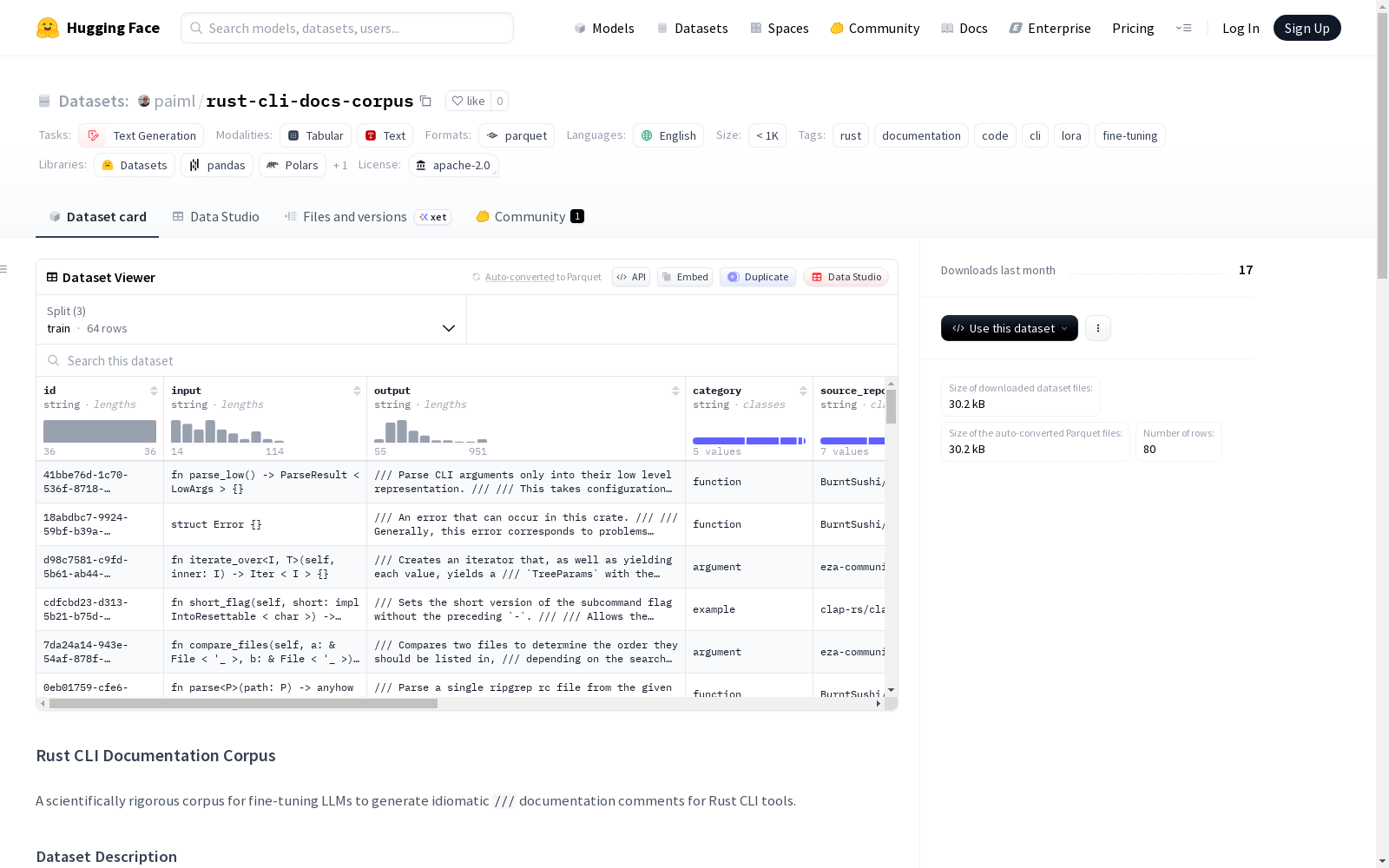
Task: Switch to the Dataset card tab
Action: click(97, 217)
